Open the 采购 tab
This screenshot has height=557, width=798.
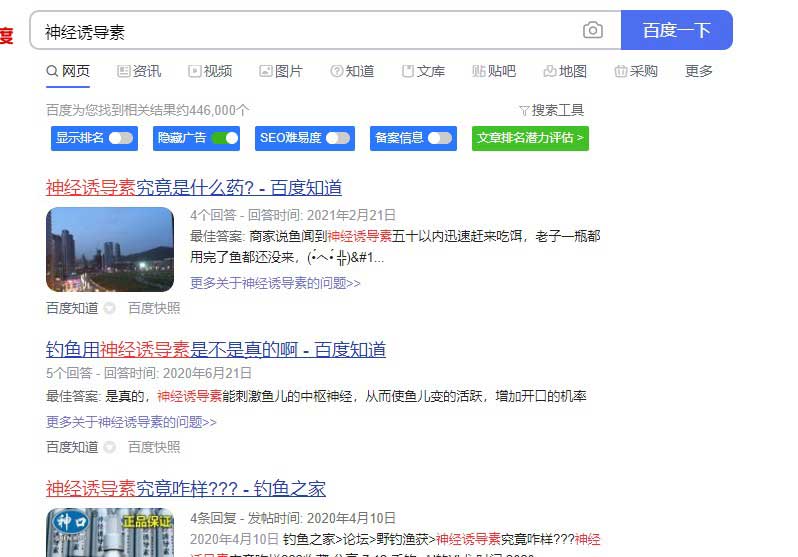tap(636, 71)
